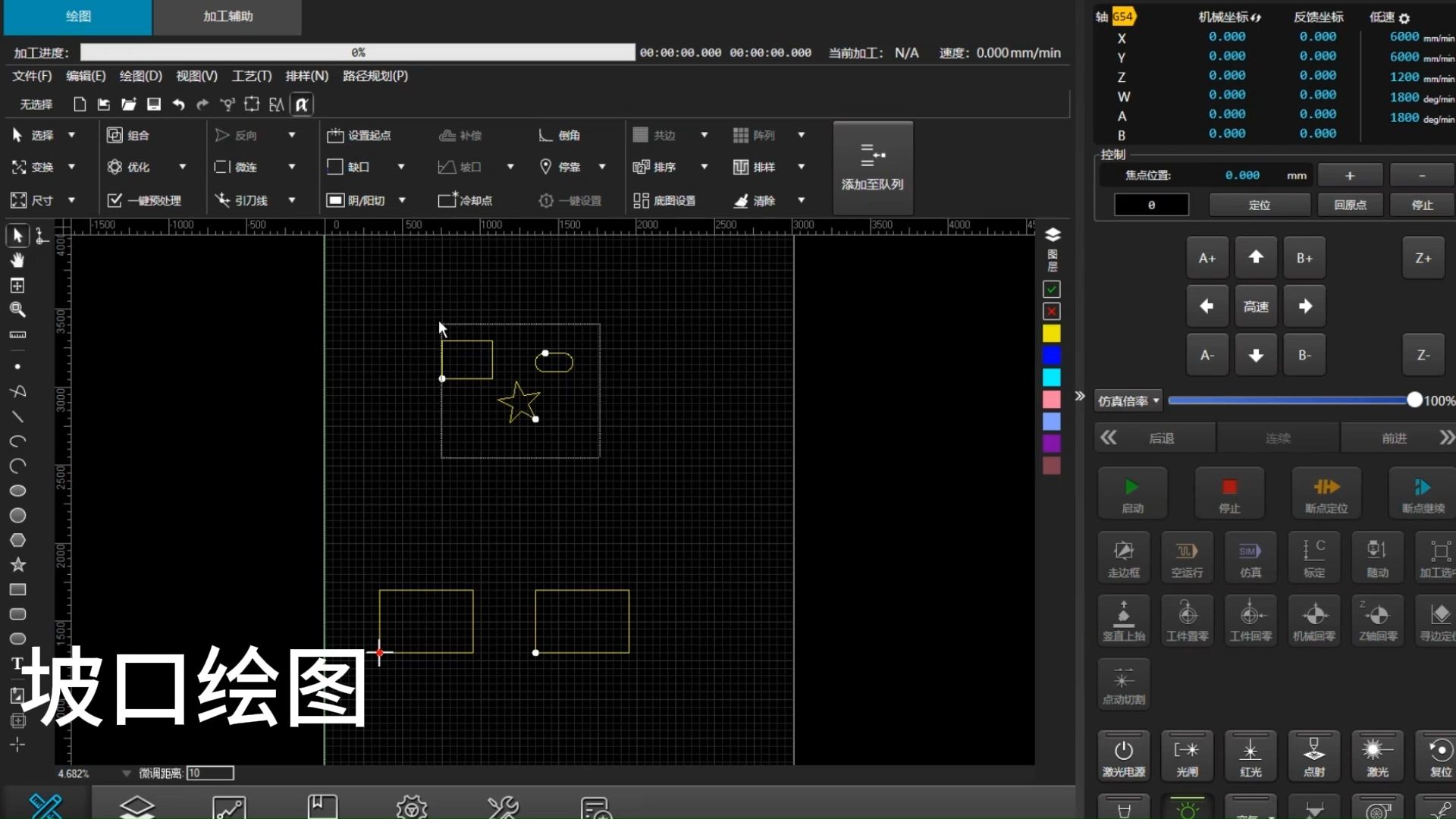Click the 激光电源 laser power icon

(1123, 756)
